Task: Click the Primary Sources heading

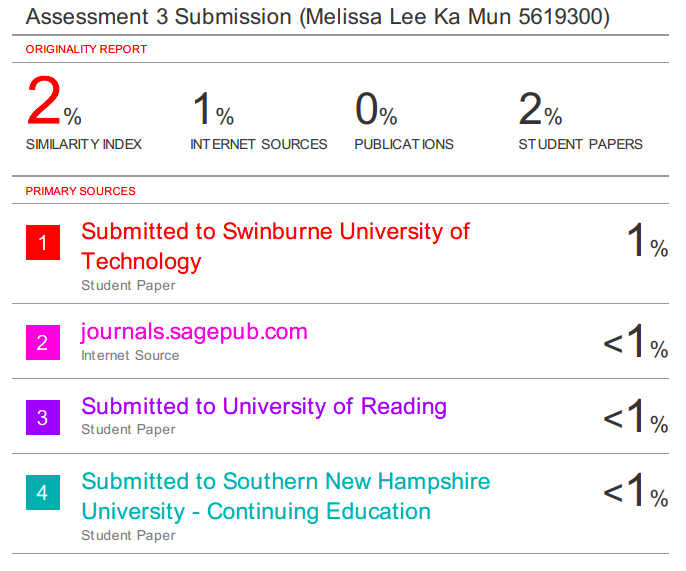Action: click(x=80, y=191)
